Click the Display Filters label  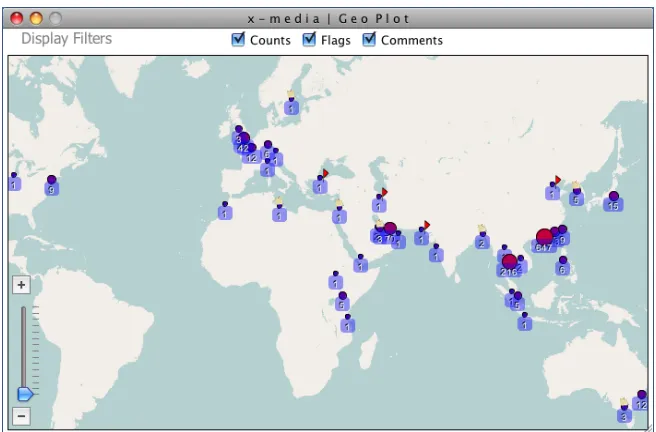(67, 38)
